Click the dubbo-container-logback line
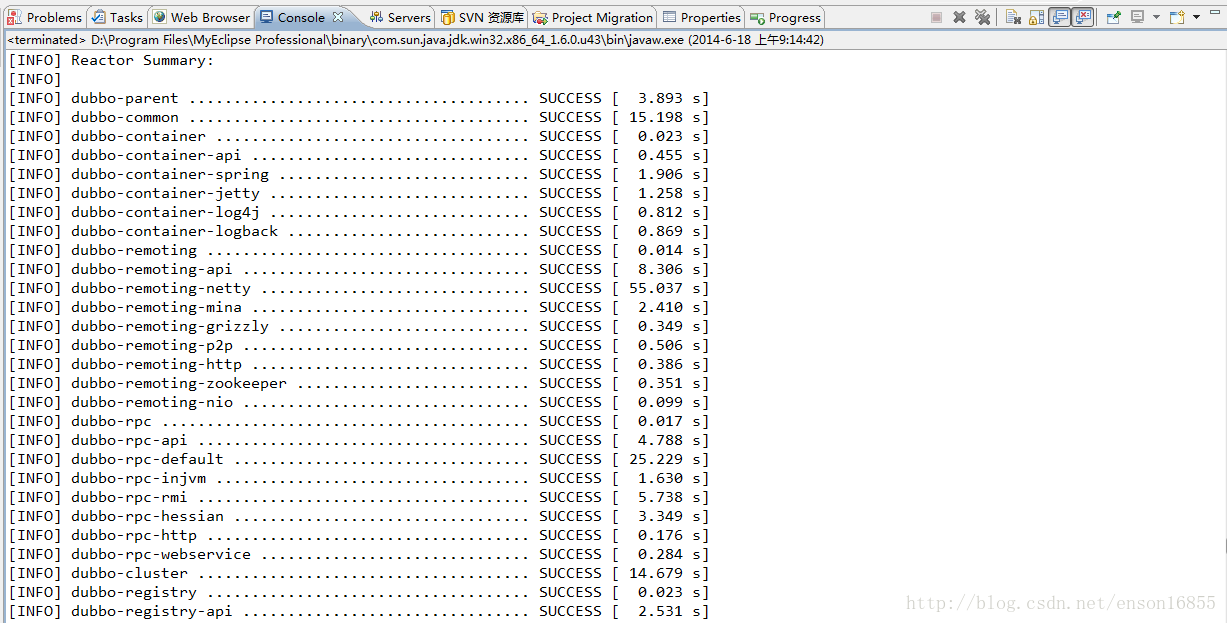 (359, 231)
